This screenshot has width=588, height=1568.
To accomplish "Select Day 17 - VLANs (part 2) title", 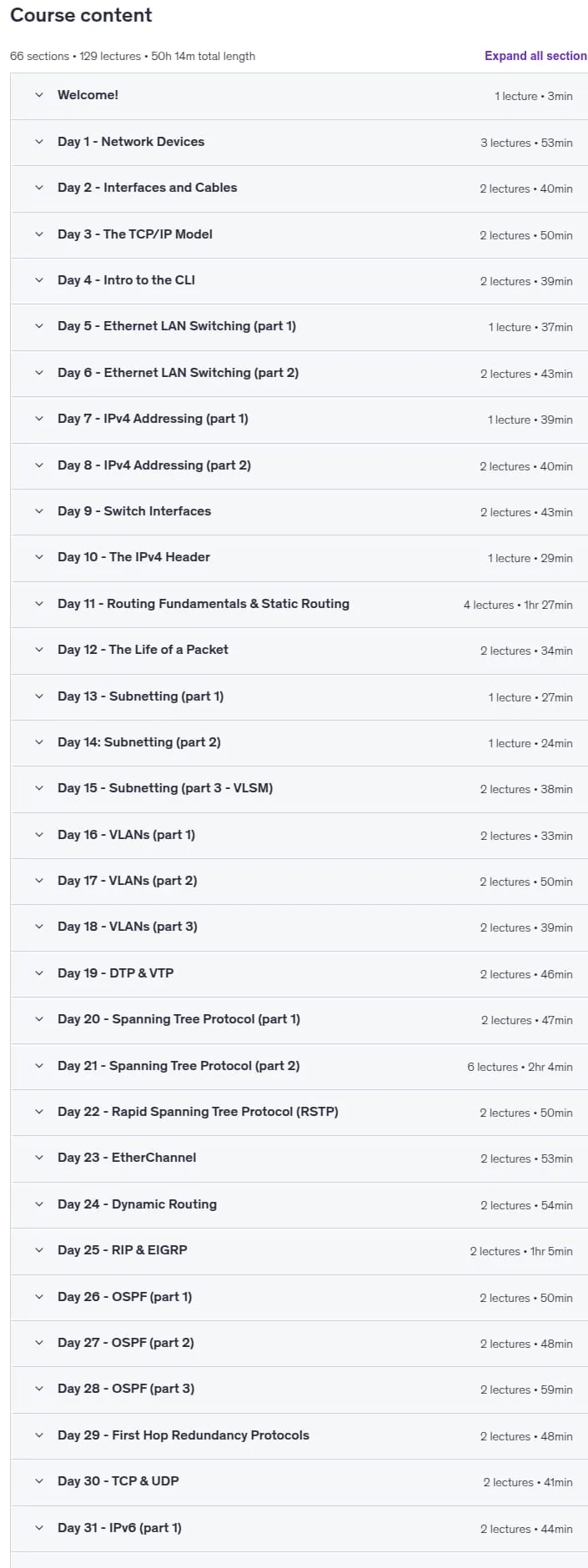I will coord(128,881).
